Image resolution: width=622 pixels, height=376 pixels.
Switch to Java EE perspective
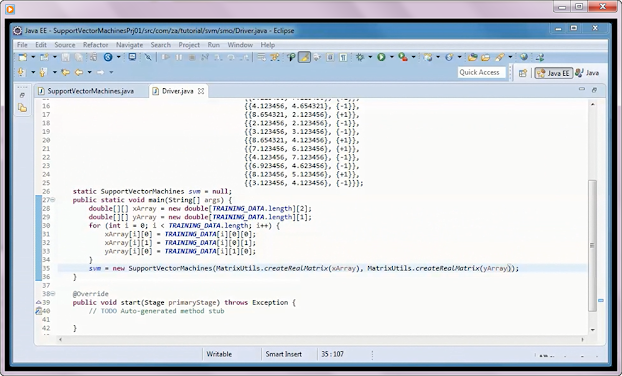pyautogui.click(x=553, y=73)
